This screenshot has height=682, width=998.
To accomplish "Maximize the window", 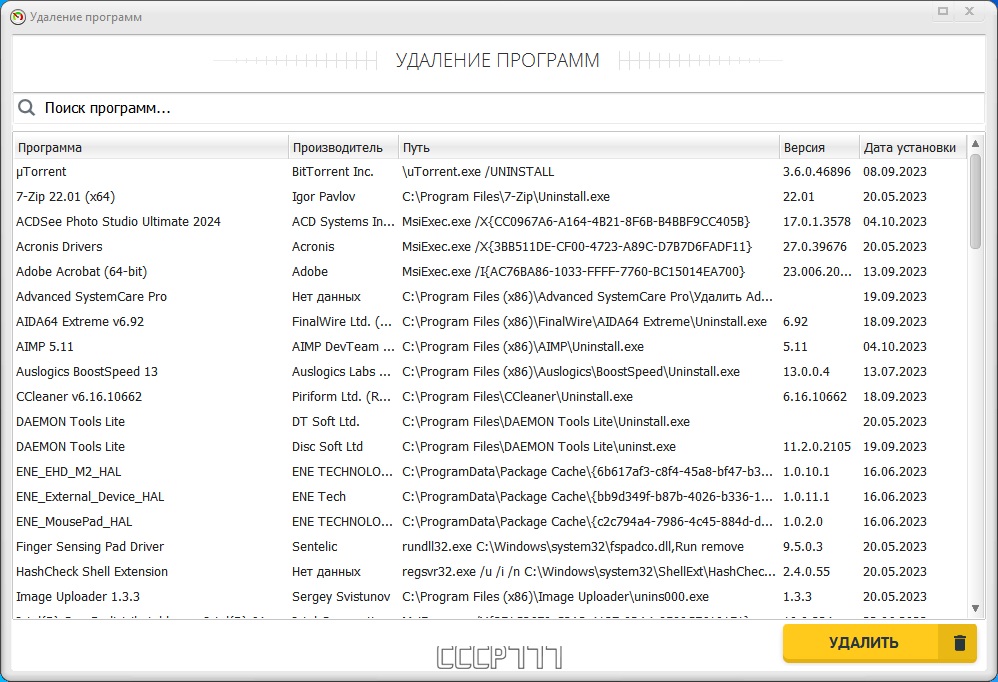I will tap(943, 11).
